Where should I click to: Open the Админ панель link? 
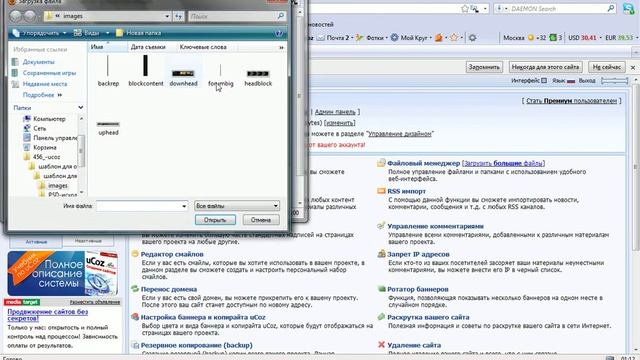[335, 111]
